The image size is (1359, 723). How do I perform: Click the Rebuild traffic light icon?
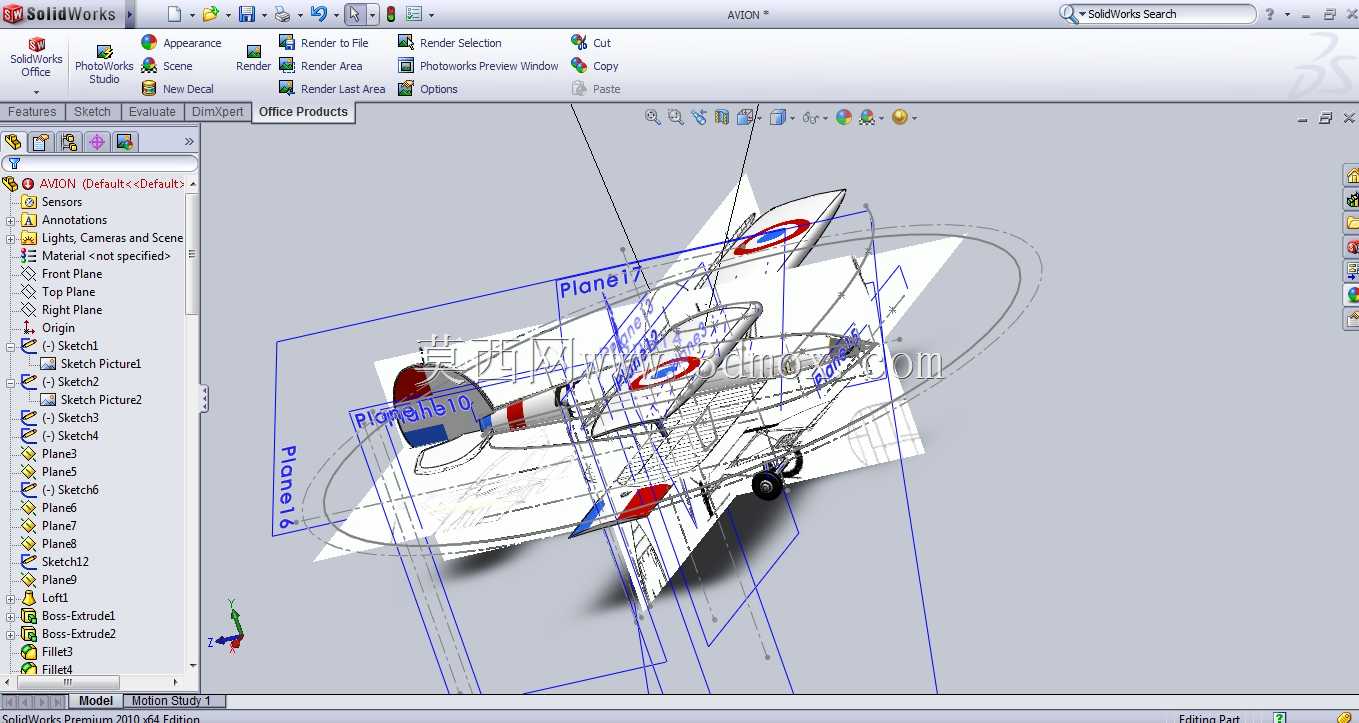[391, 14]
